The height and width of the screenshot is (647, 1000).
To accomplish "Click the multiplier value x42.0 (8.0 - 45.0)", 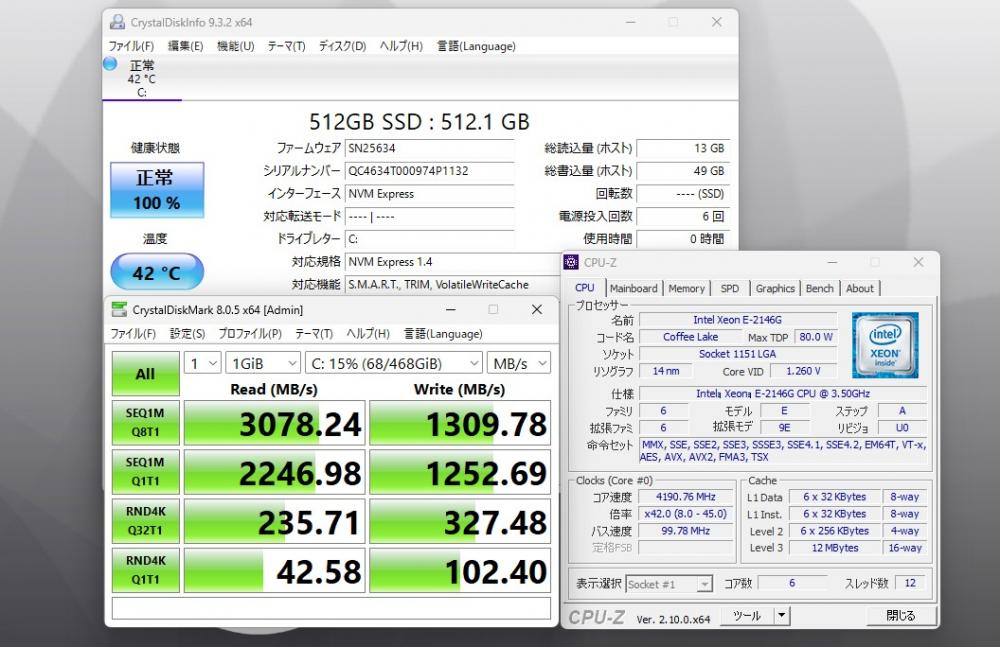I will [x=686, y=514].
